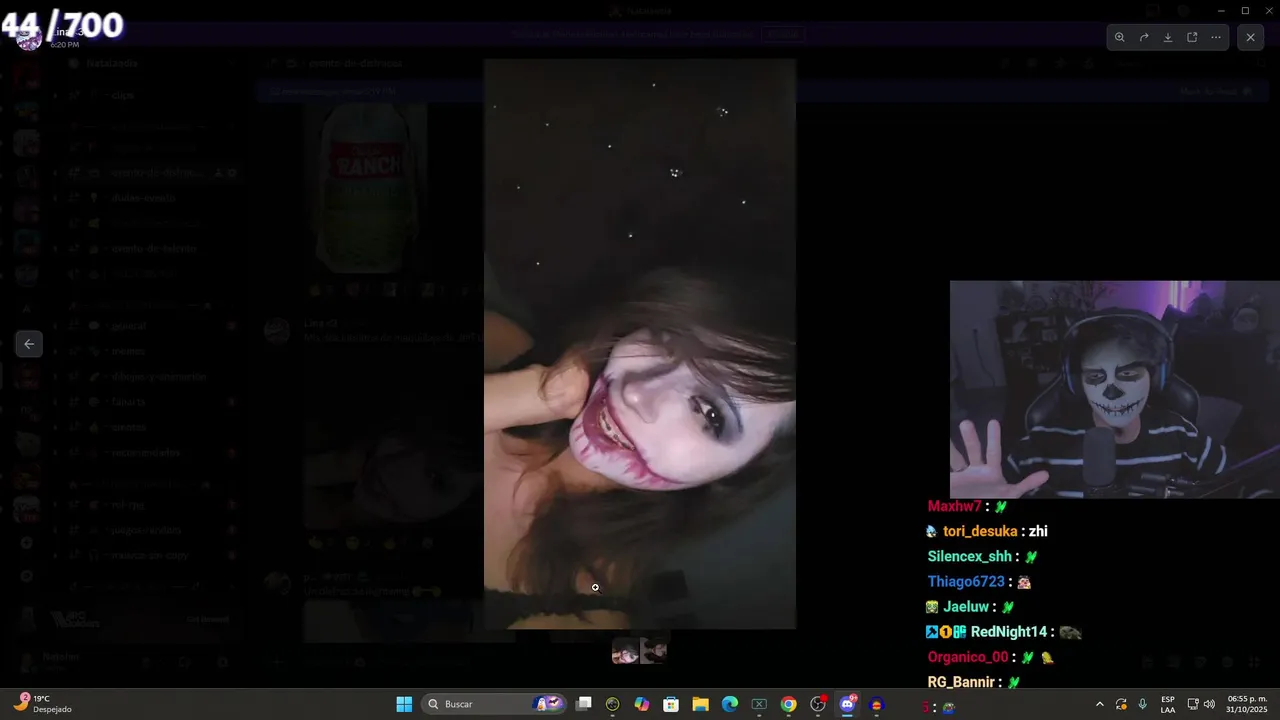Open the yellow-green circular taskbar app

(613, 704)
